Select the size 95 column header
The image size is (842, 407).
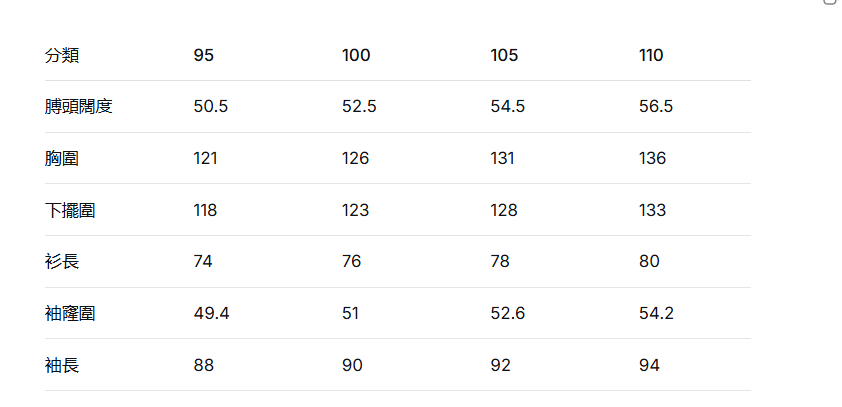point(203,55)
